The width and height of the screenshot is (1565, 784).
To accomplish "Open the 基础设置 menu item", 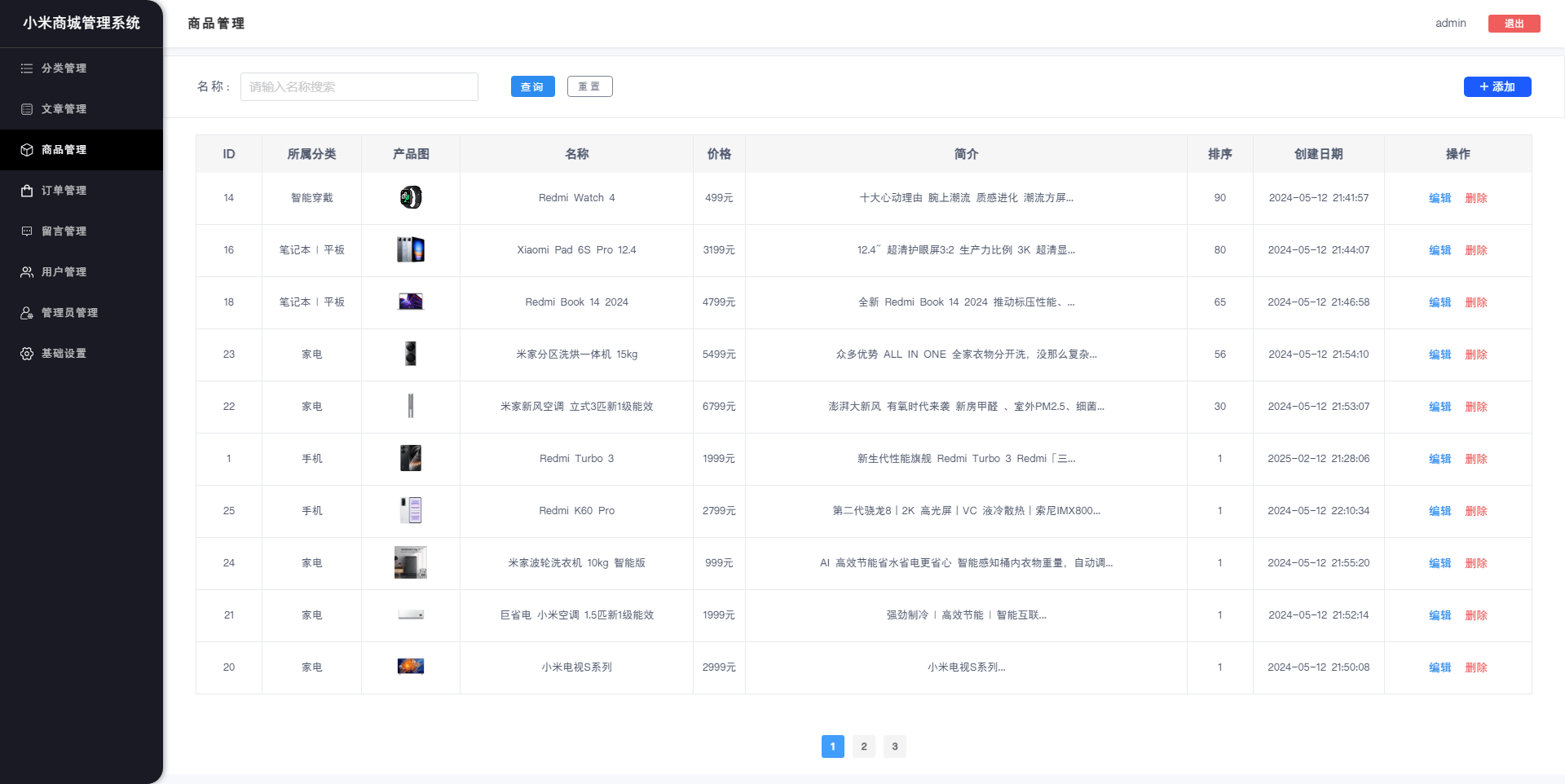I will (x=82, y=354).
